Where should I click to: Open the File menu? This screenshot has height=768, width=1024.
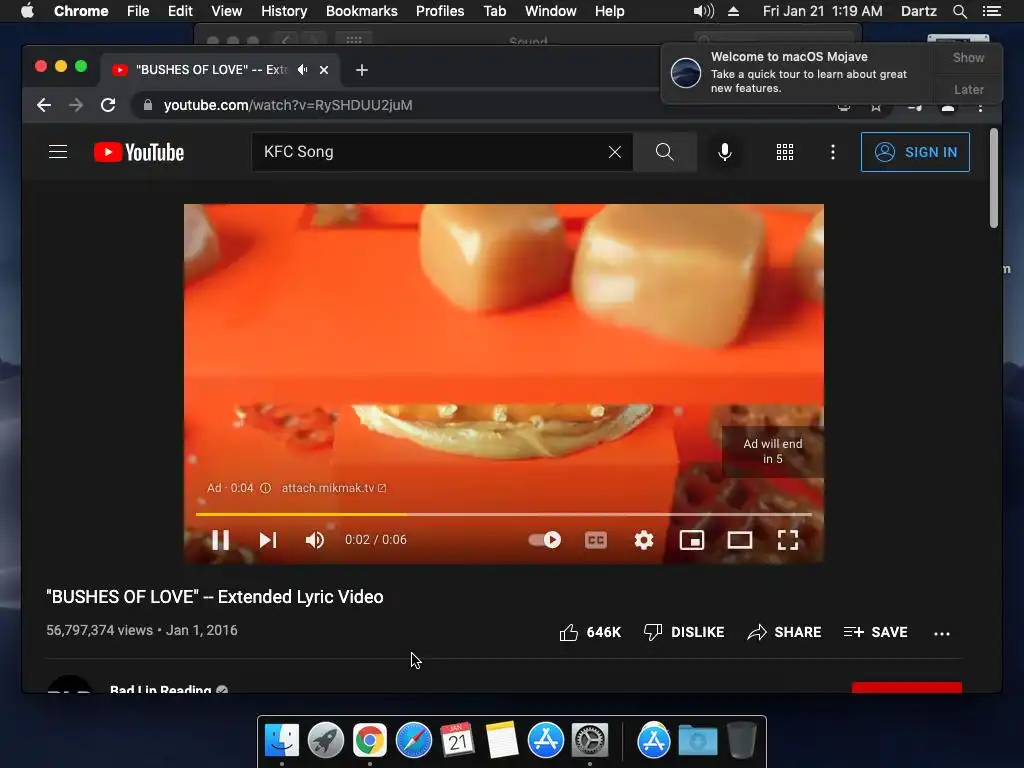pyautogui.click(x=138, y=11)
